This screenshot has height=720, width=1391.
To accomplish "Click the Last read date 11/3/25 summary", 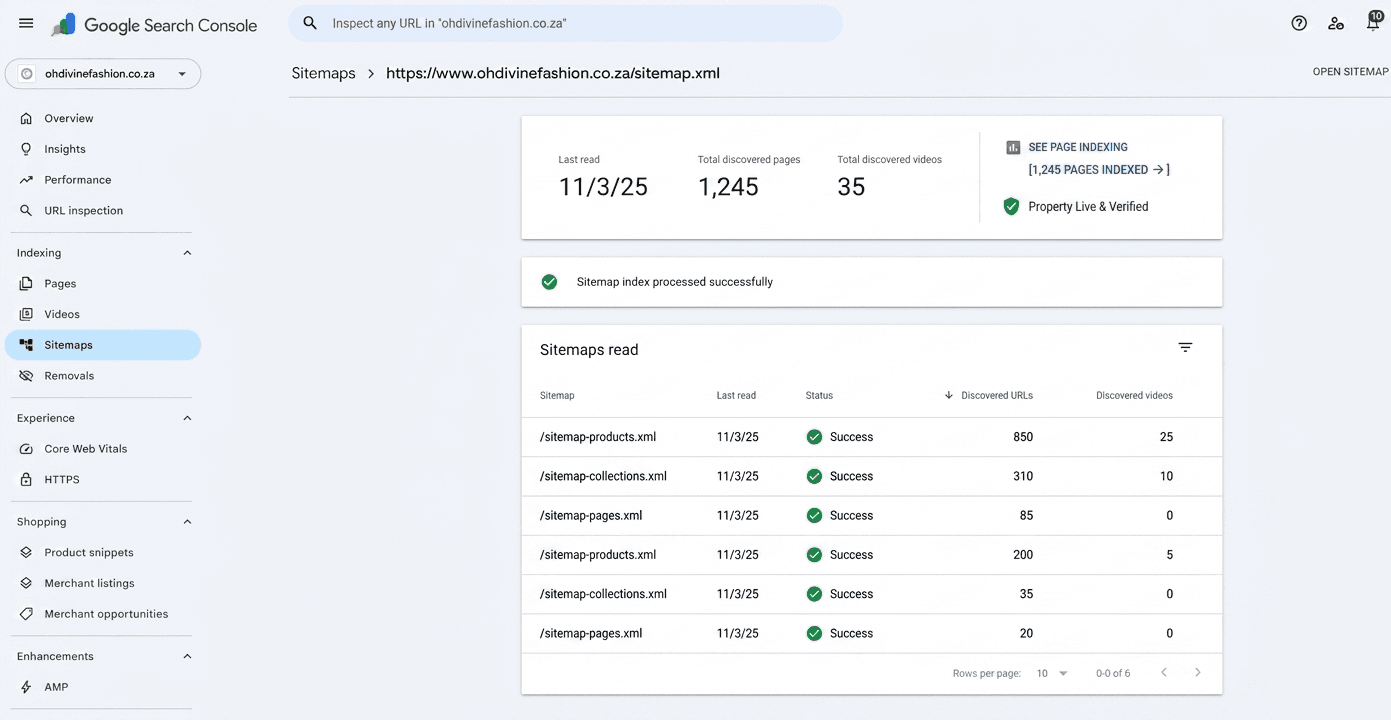I will point(603,187).
